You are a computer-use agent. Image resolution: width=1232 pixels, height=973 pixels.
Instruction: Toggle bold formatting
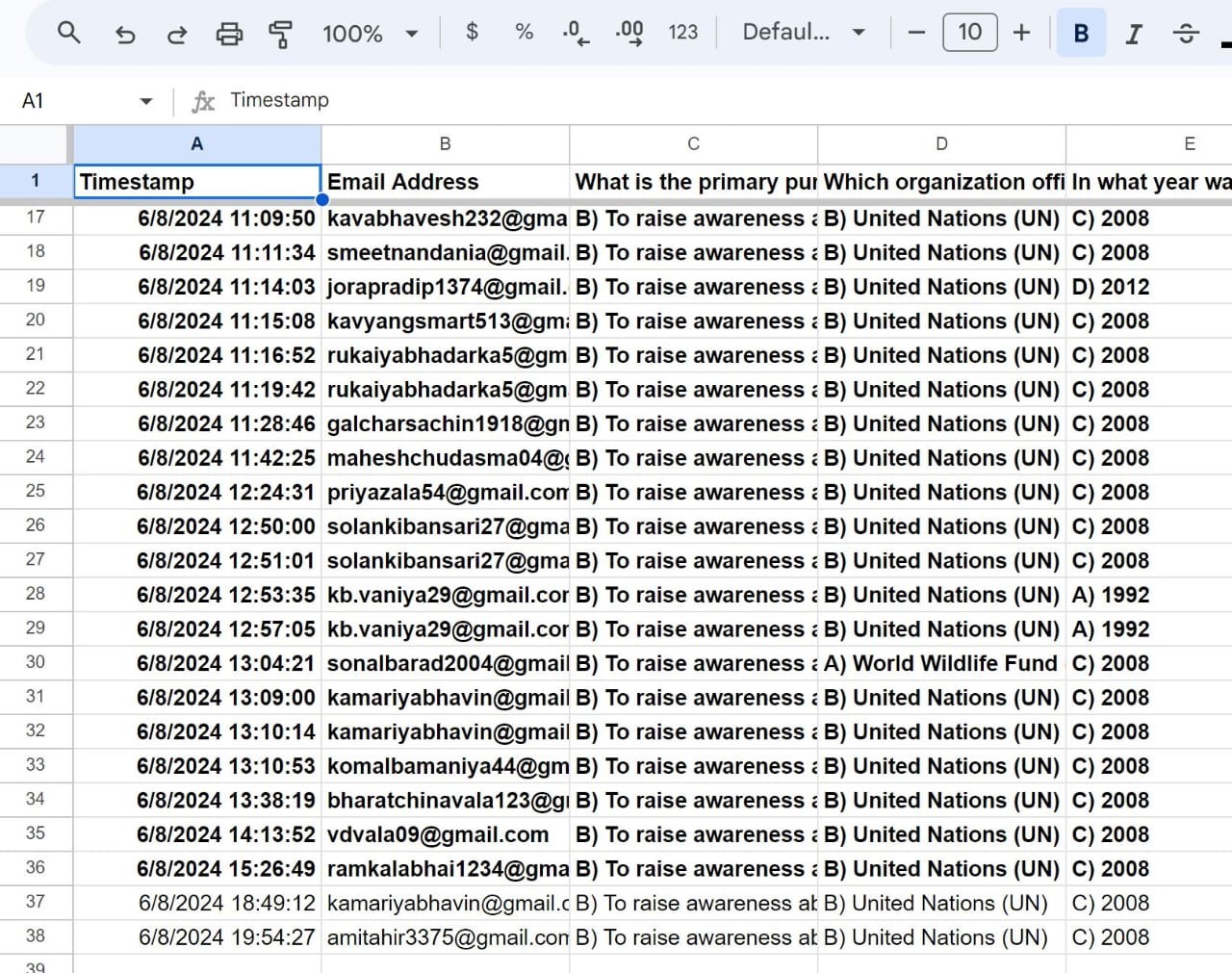pyautogui.click(x=1081, y=33)
